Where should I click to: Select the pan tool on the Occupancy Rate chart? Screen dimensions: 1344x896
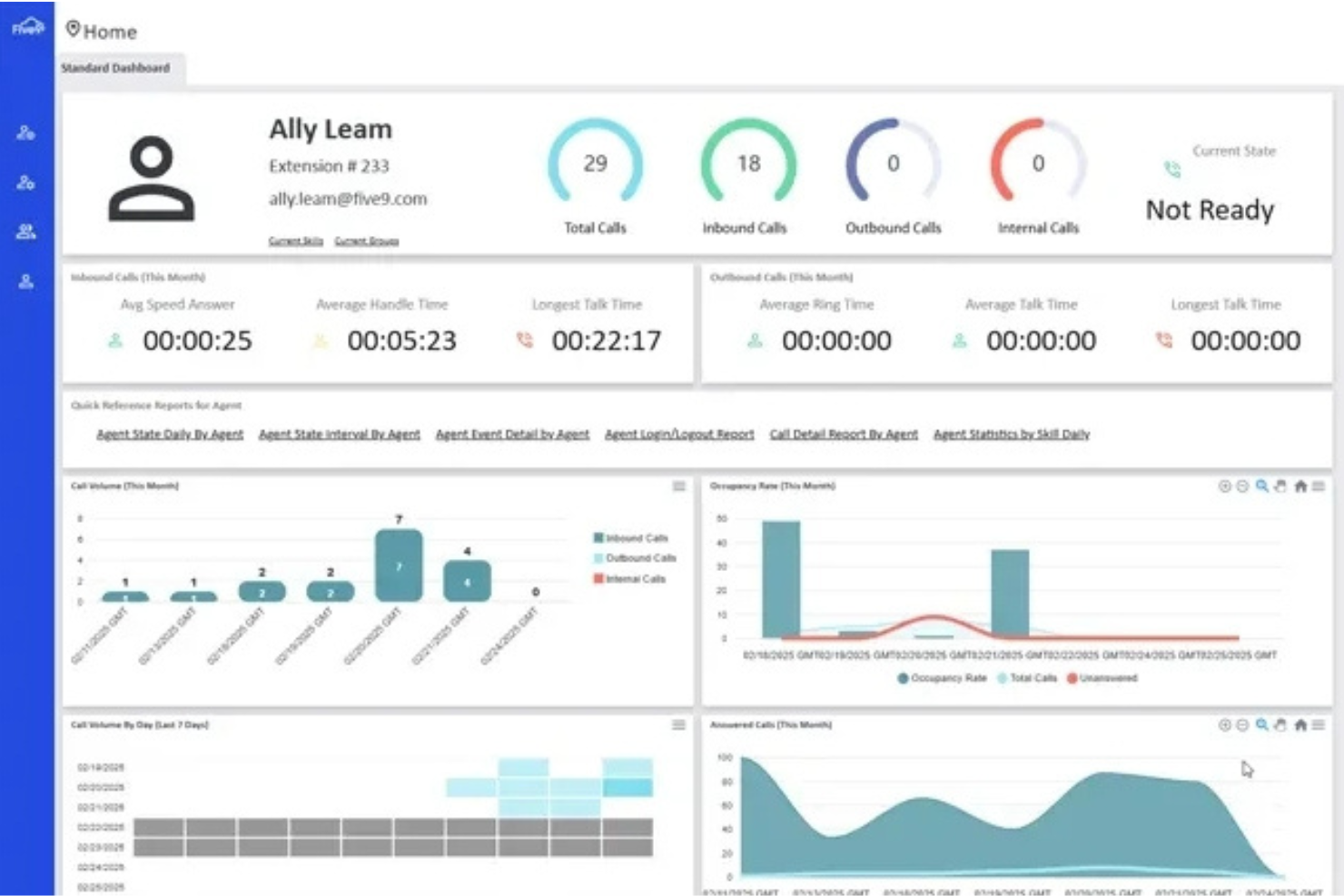point(1280,486)
